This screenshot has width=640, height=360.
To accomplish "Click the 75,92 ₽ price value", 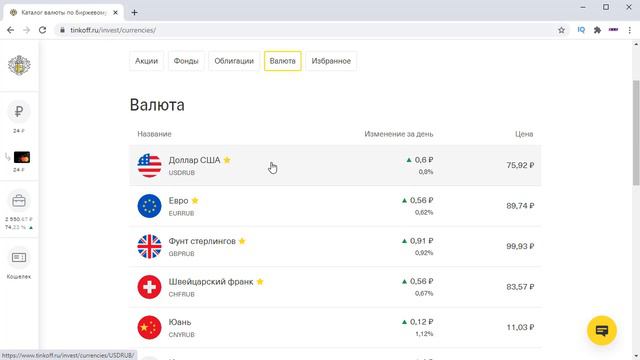I will 520,165.
